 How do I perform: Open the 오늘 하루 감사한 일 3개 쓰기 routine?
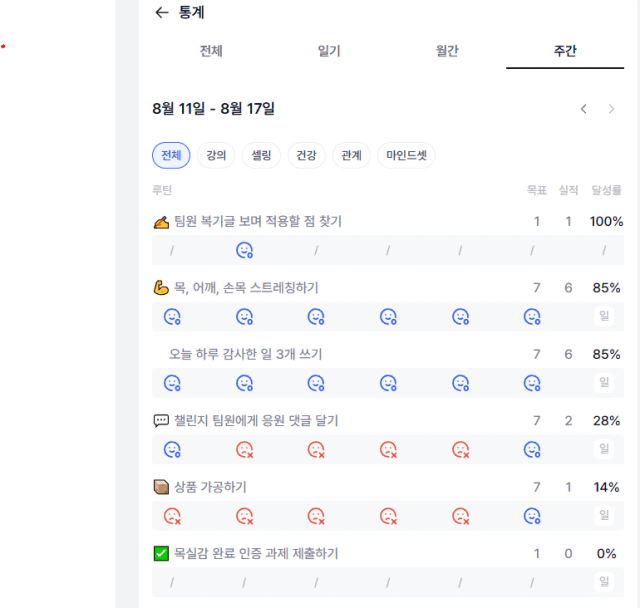[246, 354]
